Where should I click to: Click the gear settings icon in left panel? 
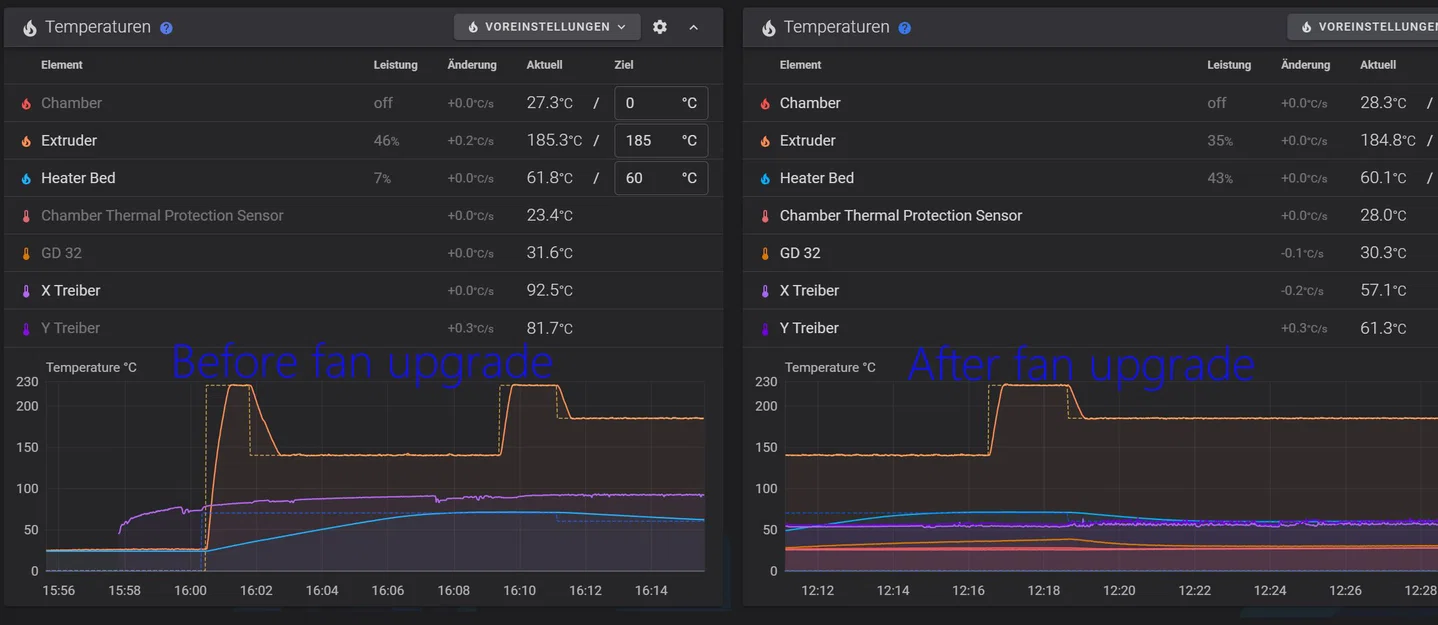660,27
